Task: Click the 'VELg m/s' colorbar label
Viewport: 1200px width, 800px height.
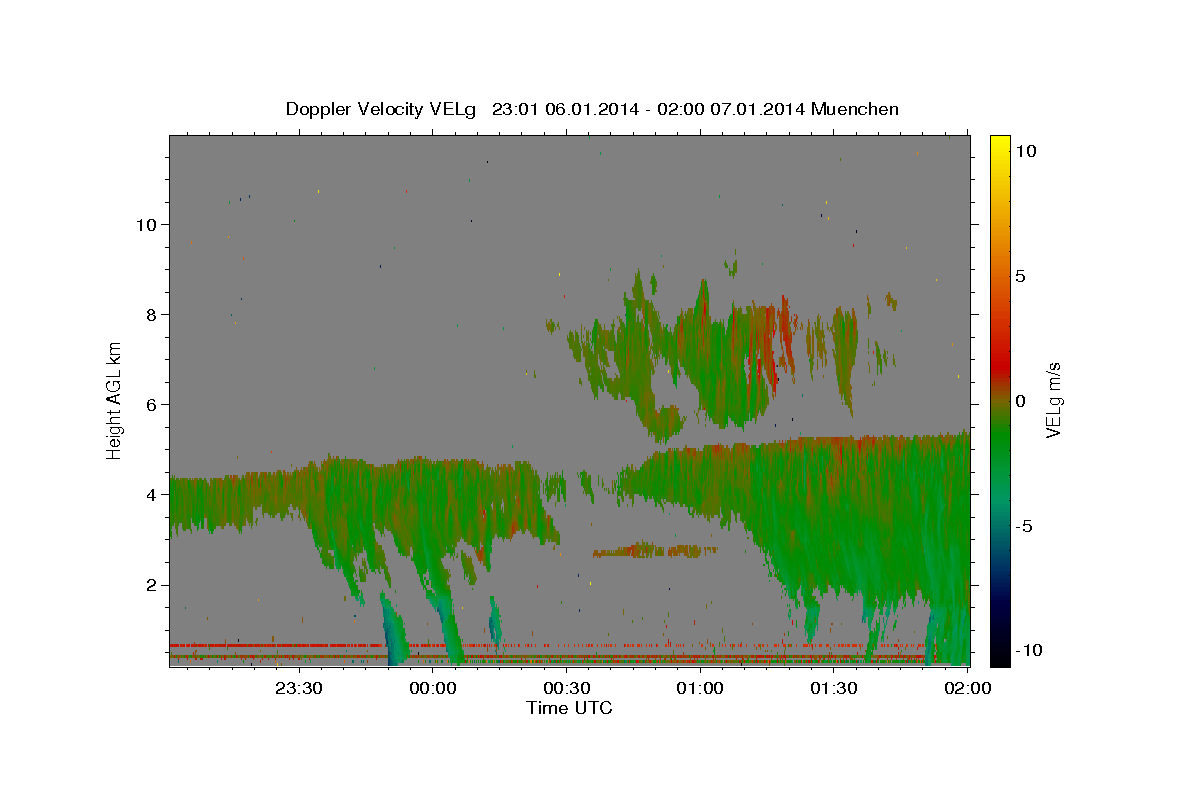Action: point(1053,400)
